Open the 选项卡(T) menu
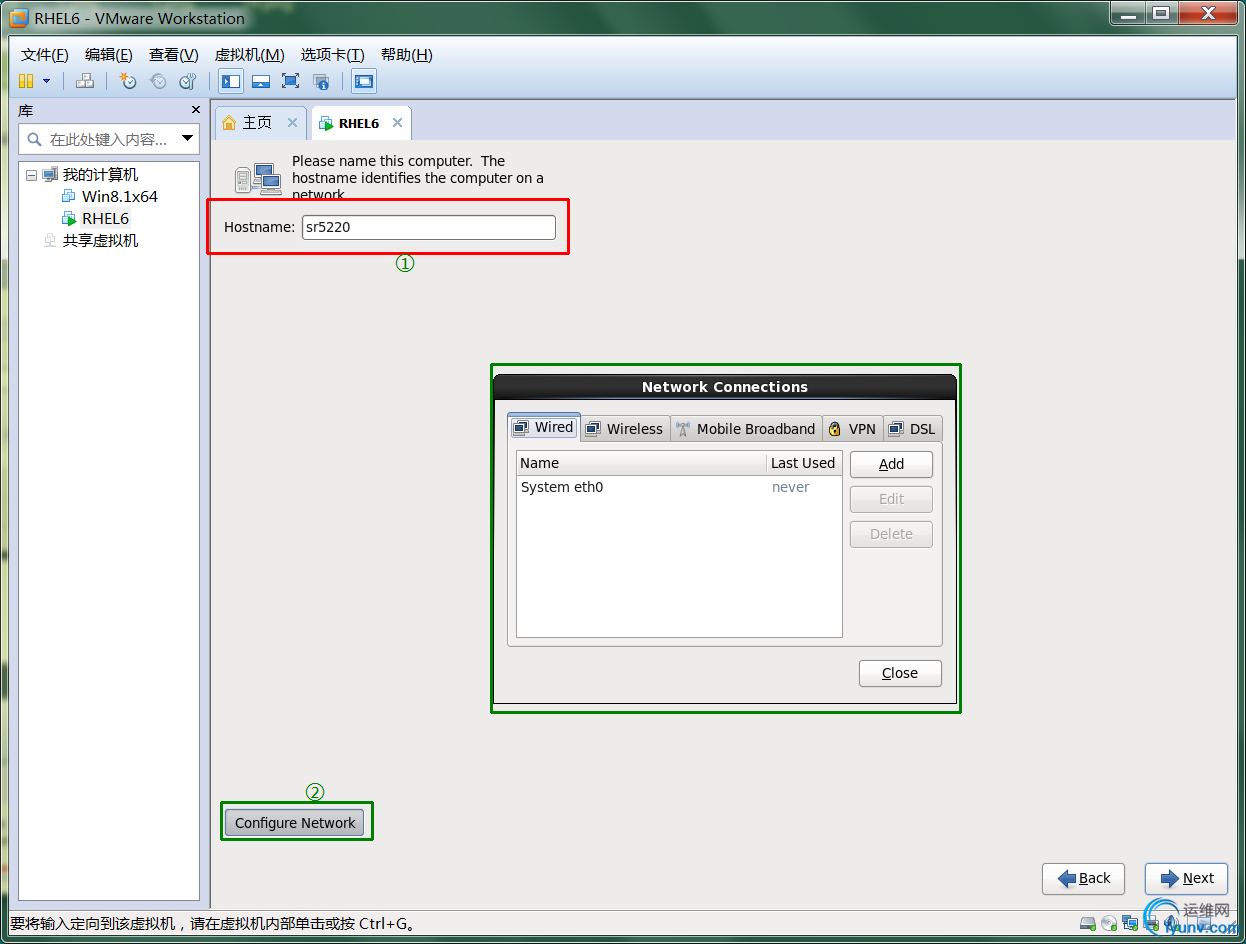 (332, 55)
